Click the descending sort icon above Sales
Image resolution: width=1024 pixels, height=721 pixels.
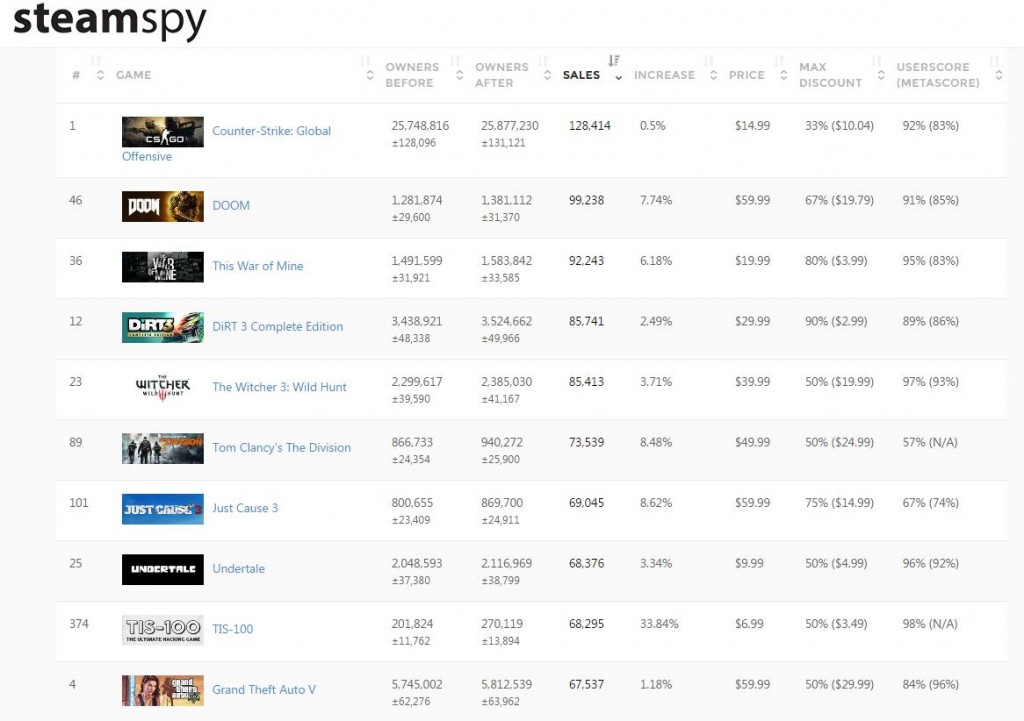pyautogui.click(x=614, y=61)
